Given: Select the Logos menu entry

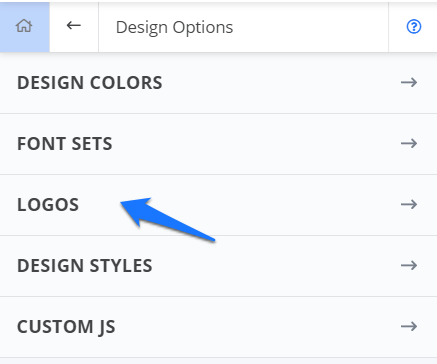Looking at the screenshot, I should point(48,205).
